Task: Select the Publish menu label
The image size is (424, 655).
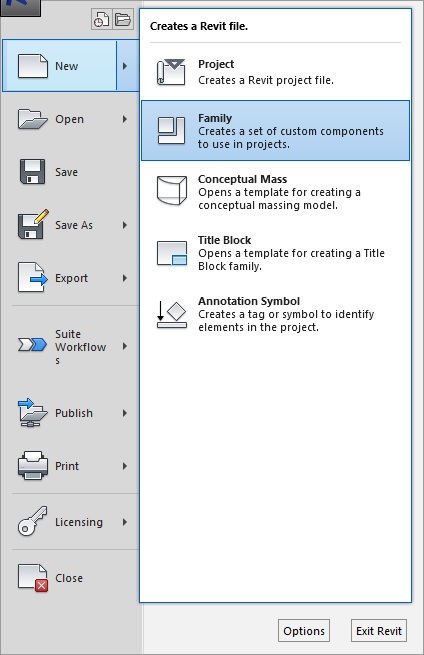Action: [x=74, y=413]
